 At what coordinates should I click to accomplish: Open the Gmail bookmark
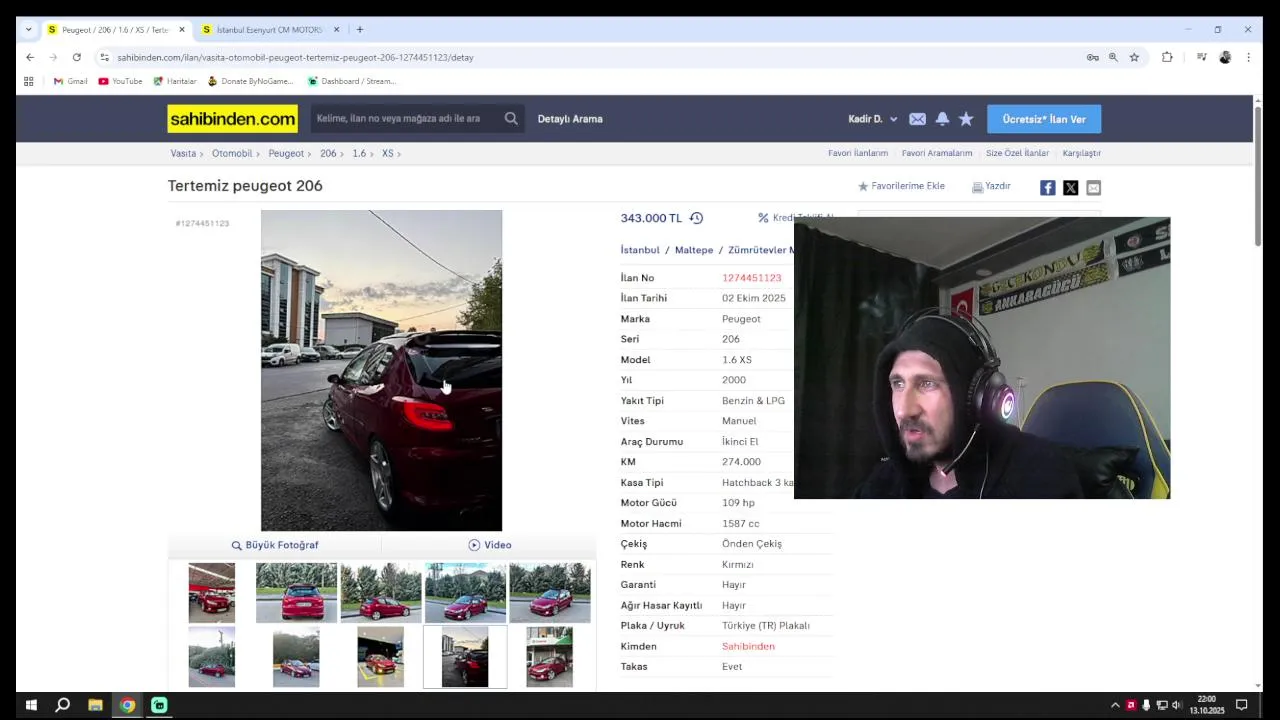click(71, 81)
